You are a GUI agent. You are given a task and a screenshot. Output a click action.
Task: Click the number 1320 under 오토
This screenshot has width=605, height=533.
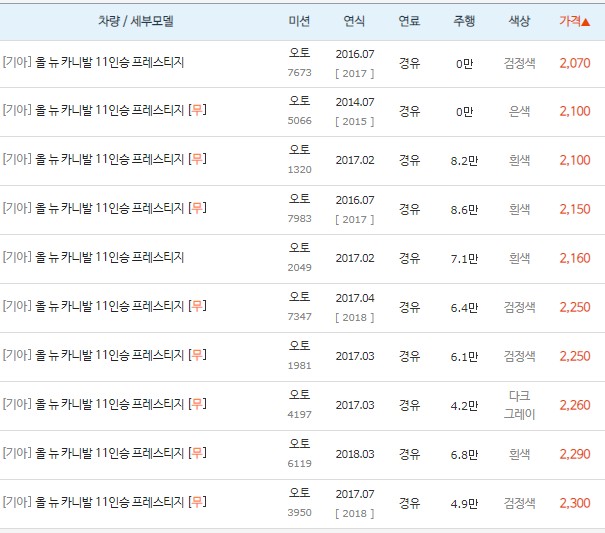[299, 170]
